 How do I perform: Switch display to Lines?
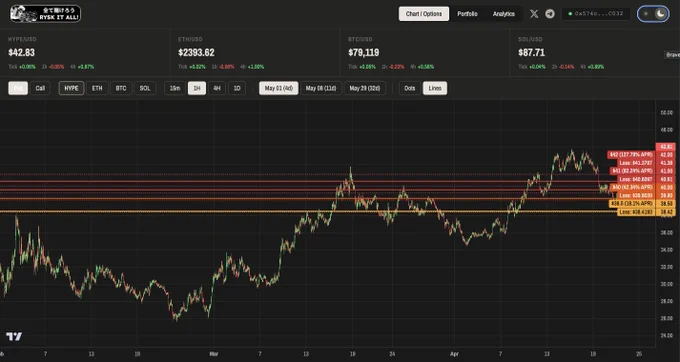click(x=435, y=88)
